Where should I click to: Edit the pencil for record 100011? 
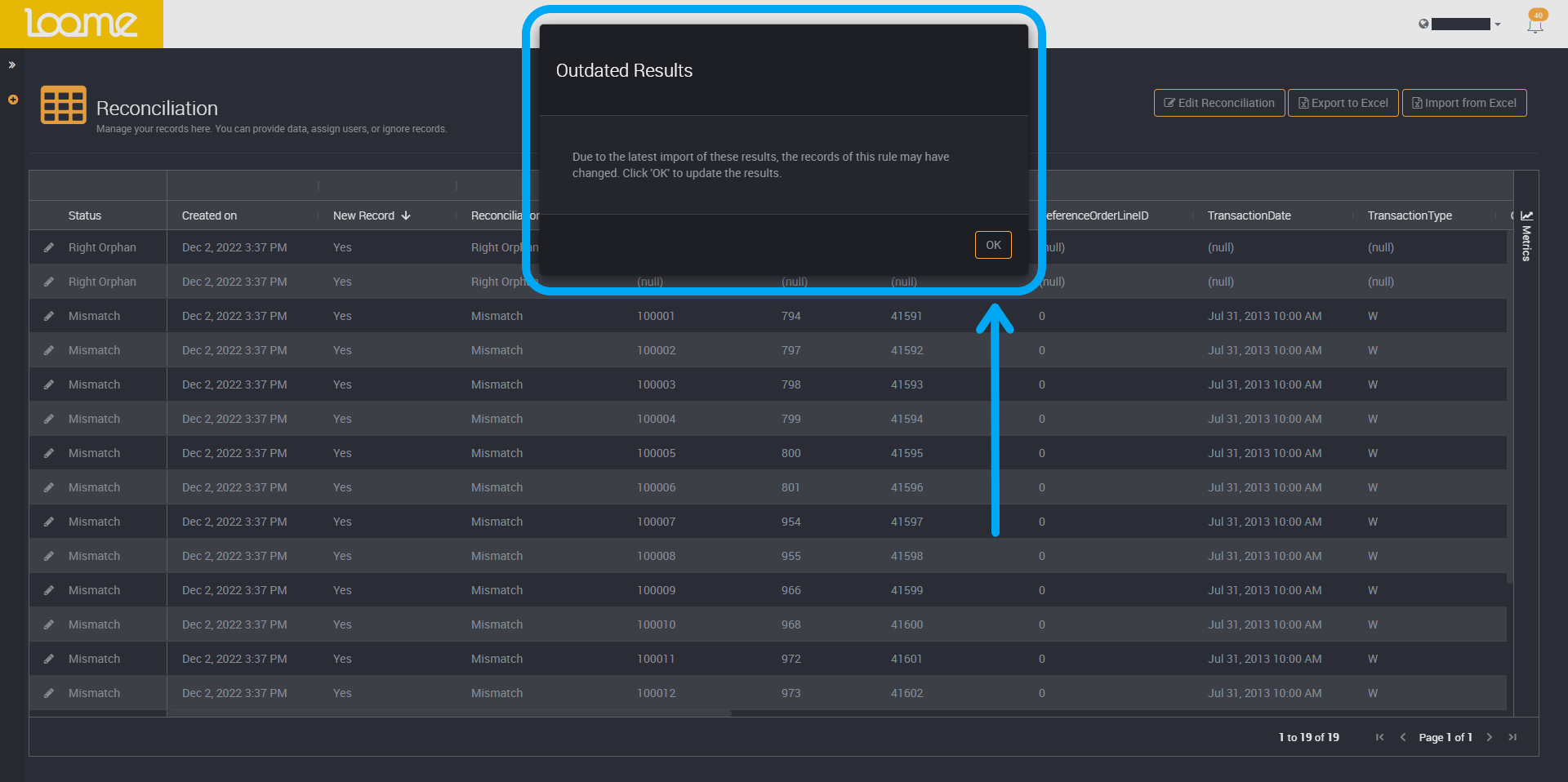click(49, 659)
